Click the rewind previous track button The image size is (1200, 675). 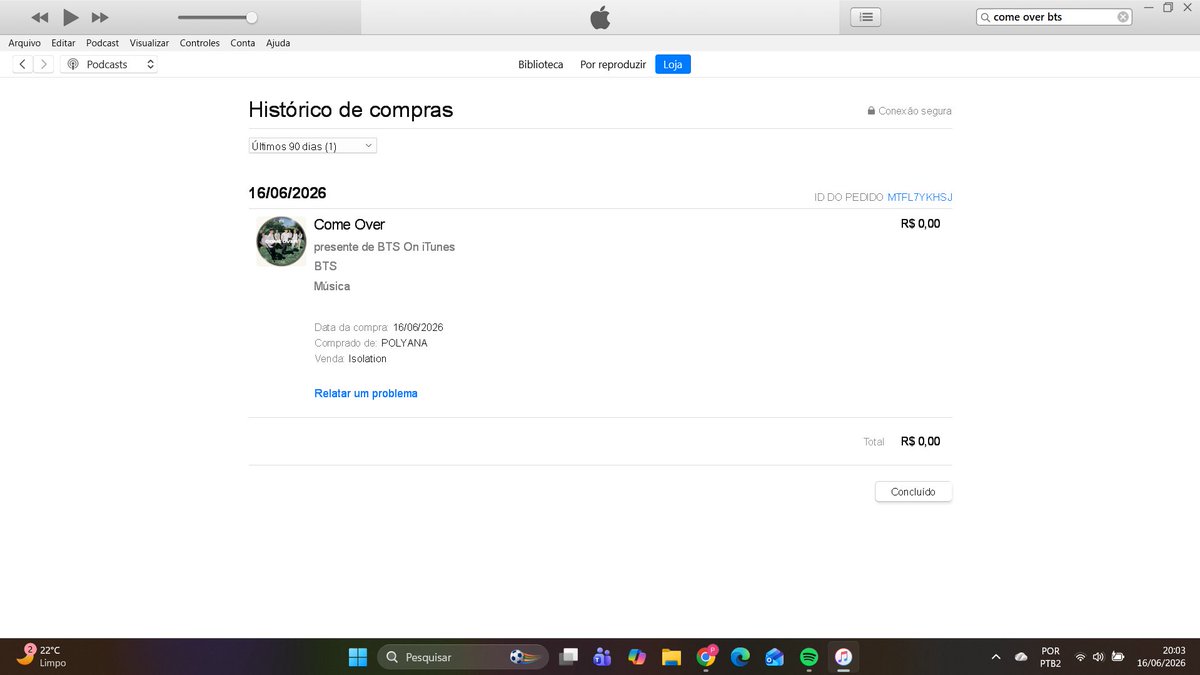click(x=40, y=17)
